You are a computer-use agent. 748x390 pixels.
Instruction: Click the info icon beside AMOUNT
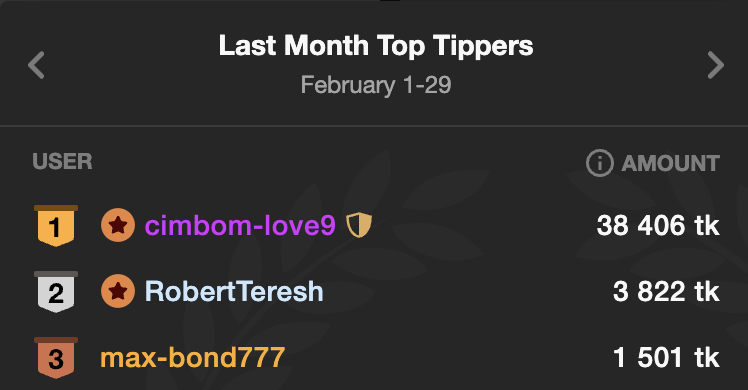(x=599, y=163)
